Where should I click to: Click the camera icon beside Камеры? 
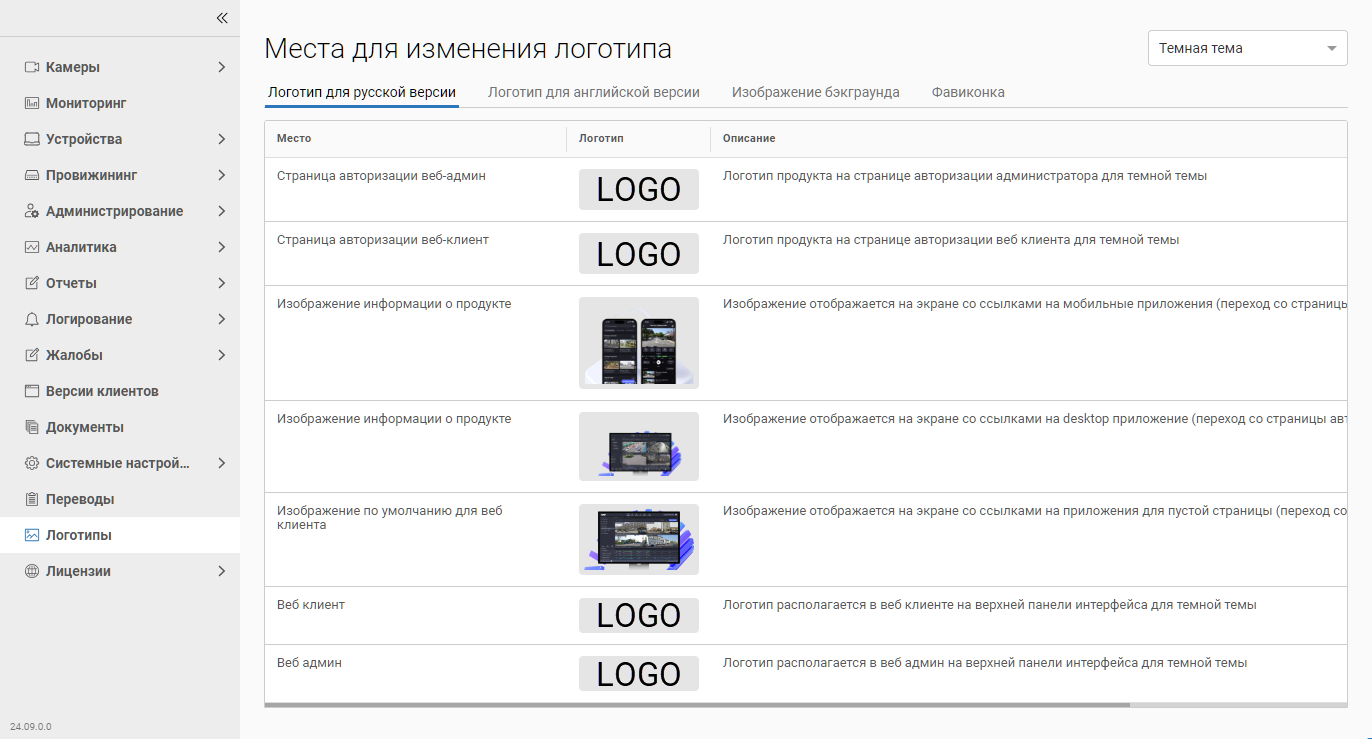pos(32,67)
